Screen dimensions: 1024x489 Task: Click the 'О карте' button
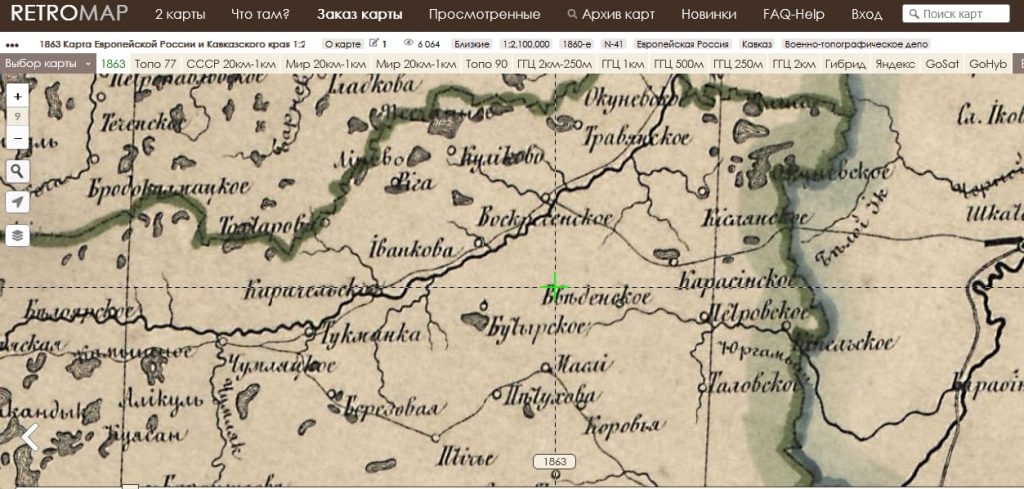tap(342, 44)
